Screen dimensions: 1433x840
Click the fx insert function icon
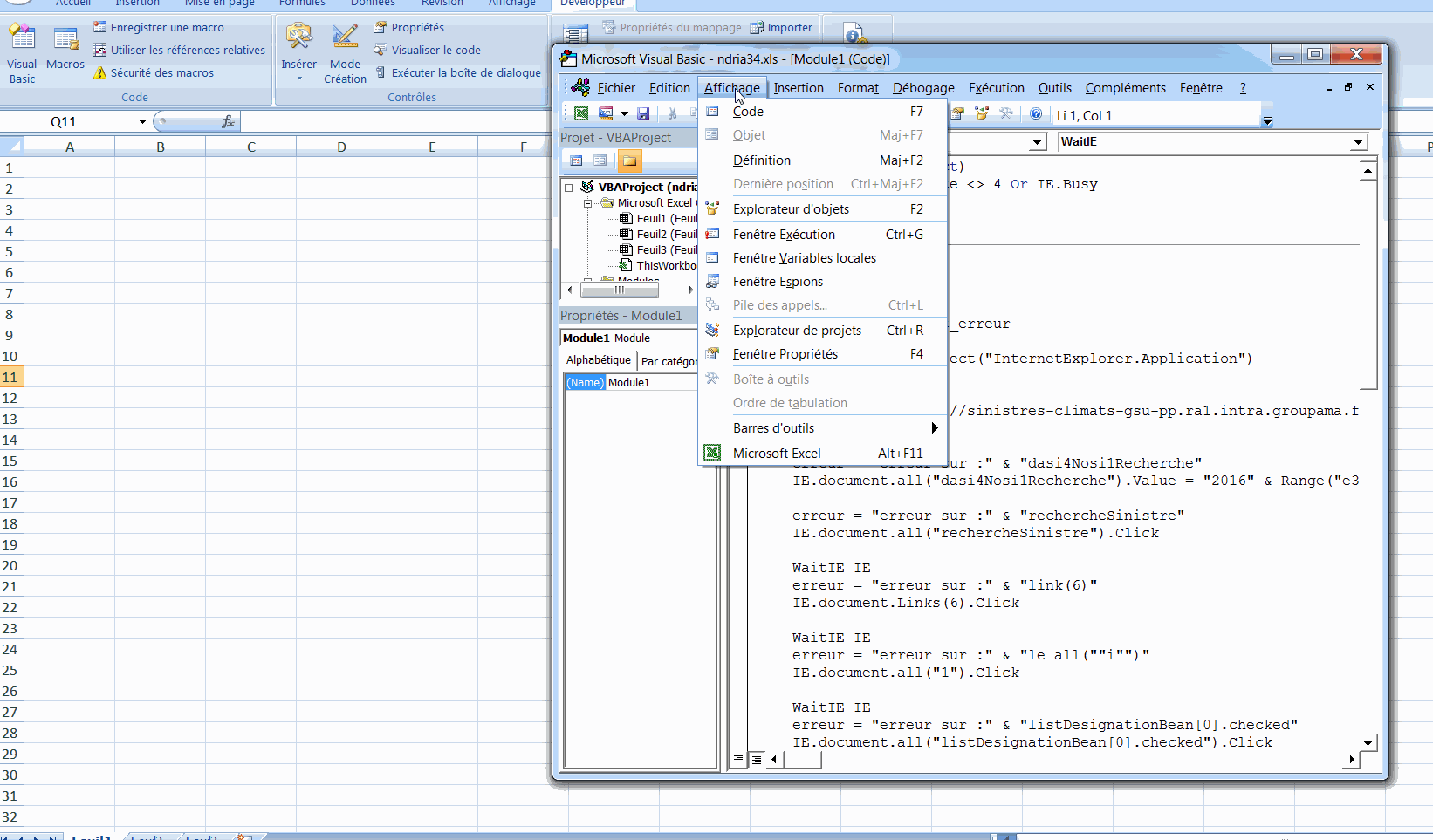pyautogui.click(x=229, y=122)
